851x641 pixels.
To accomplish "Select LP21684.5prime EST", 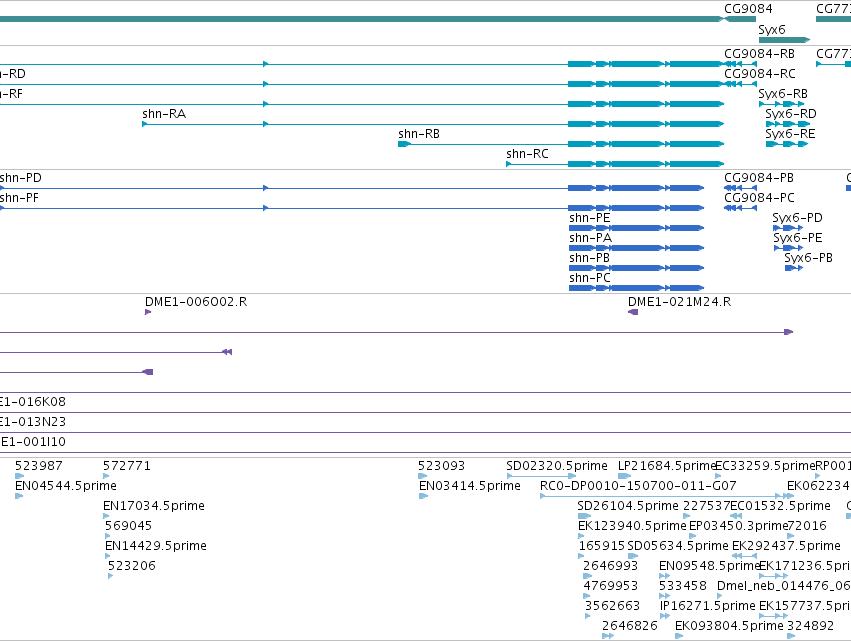I will pyautogui.click(x=668, y=466).
